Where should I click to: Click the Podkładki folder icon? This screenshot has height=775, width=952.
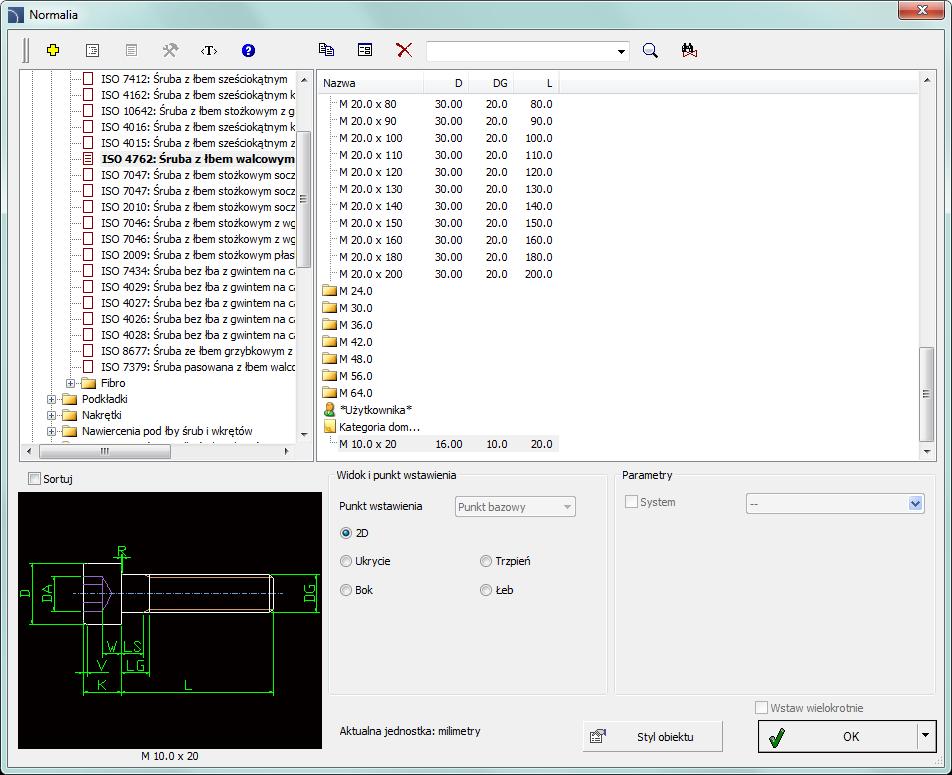(70, 399)
